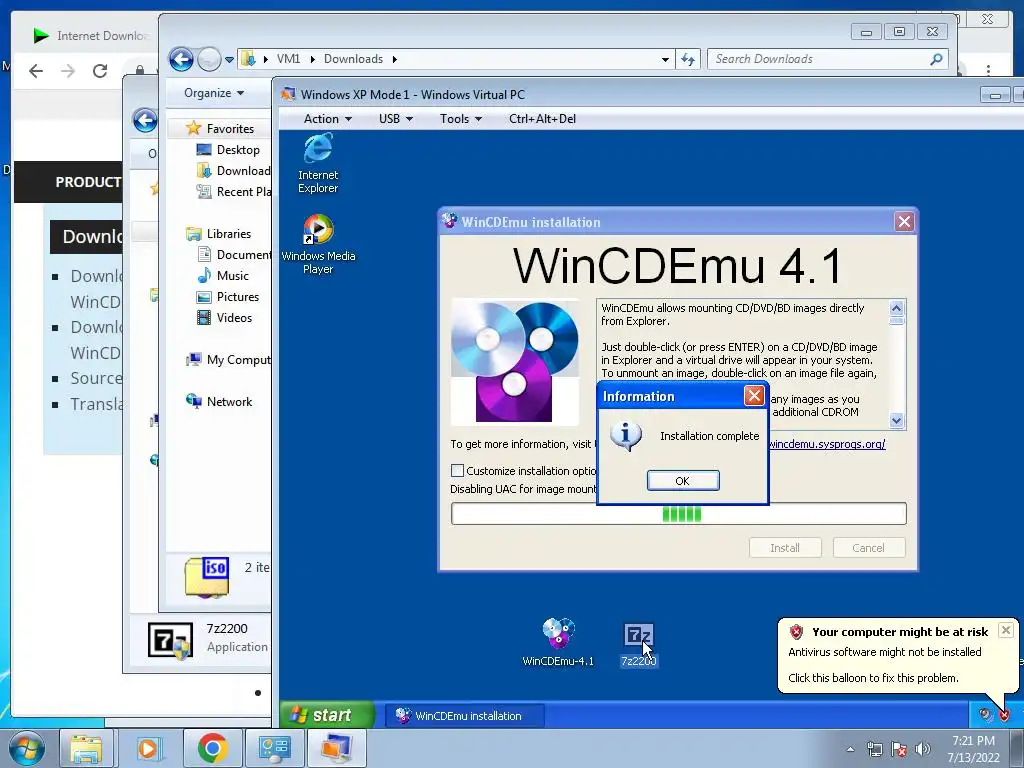Click the 7z2200 application icon in details pane
Viewport: 1024px width, 768px height.
coord(170,639)
